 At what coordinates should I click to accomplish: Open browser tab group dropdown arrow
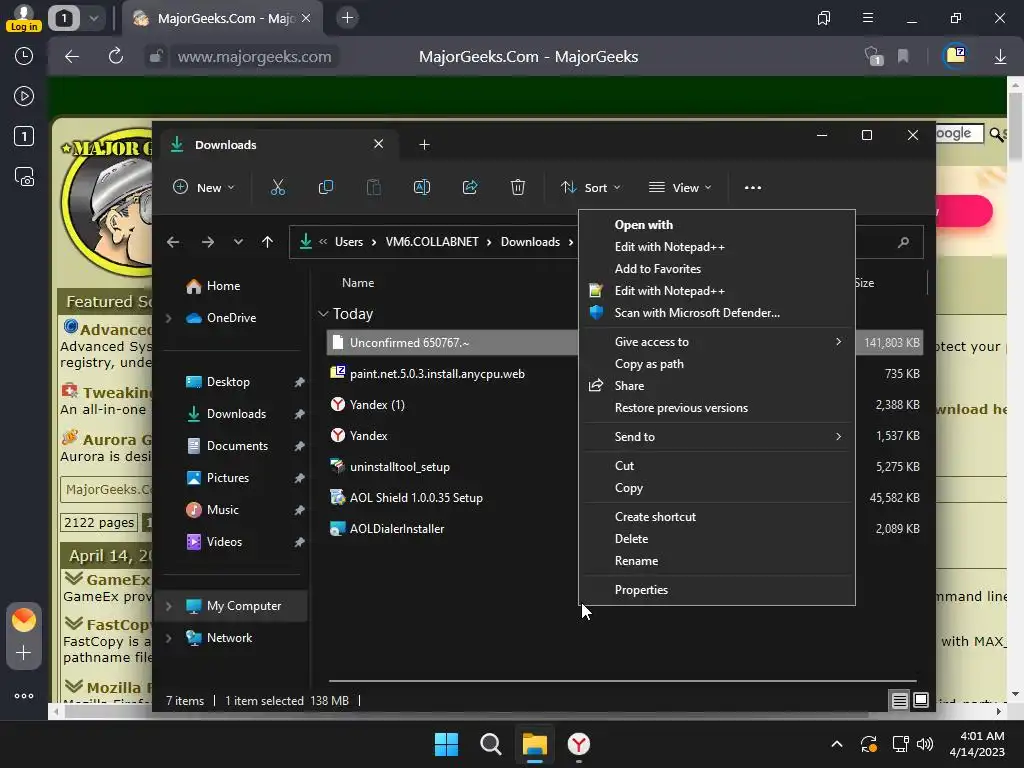coord(94,18)
